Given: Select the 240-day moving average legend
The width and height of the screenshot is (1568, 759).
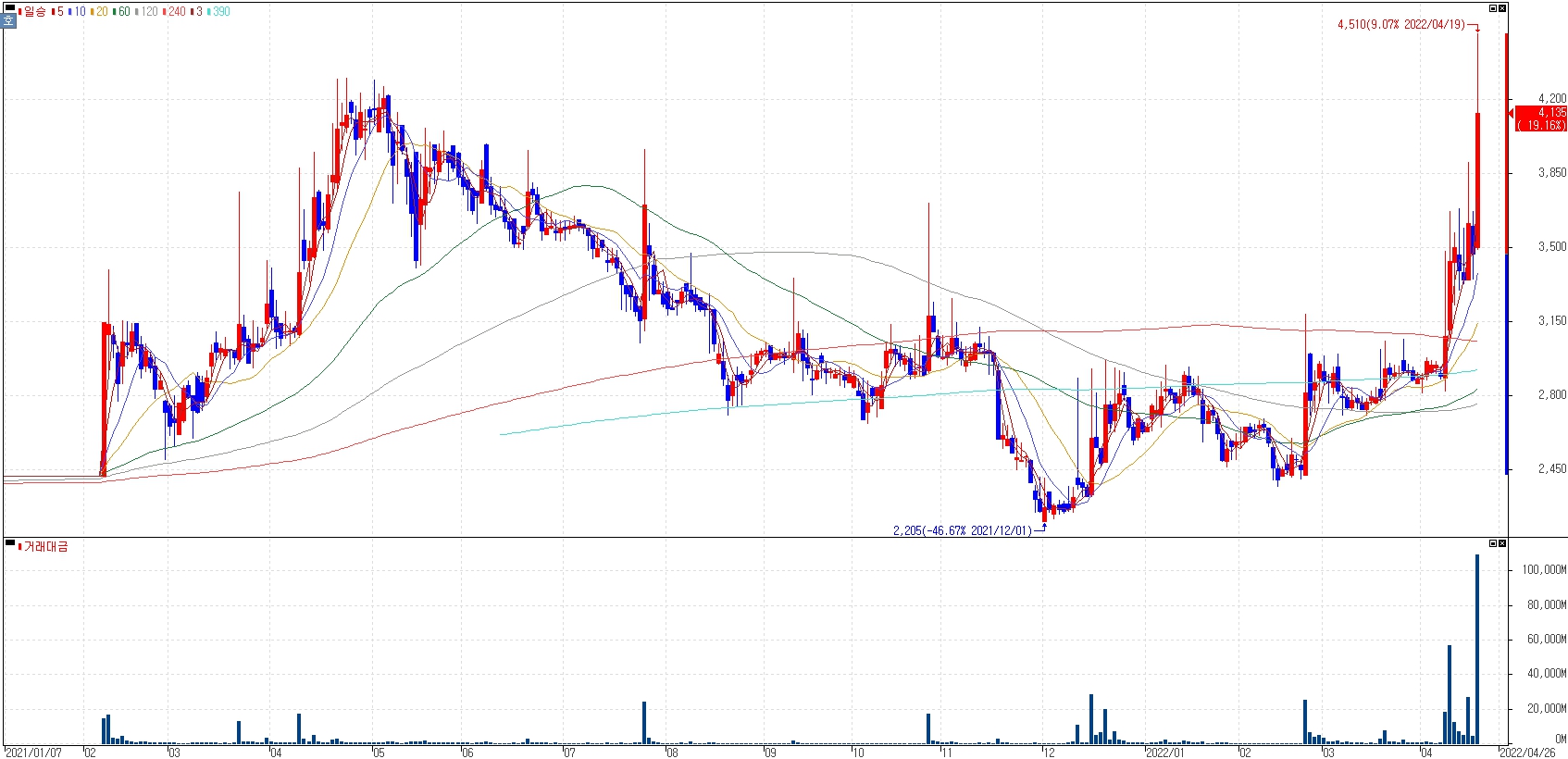Looking at the screenshot, I should coord(174,11).
